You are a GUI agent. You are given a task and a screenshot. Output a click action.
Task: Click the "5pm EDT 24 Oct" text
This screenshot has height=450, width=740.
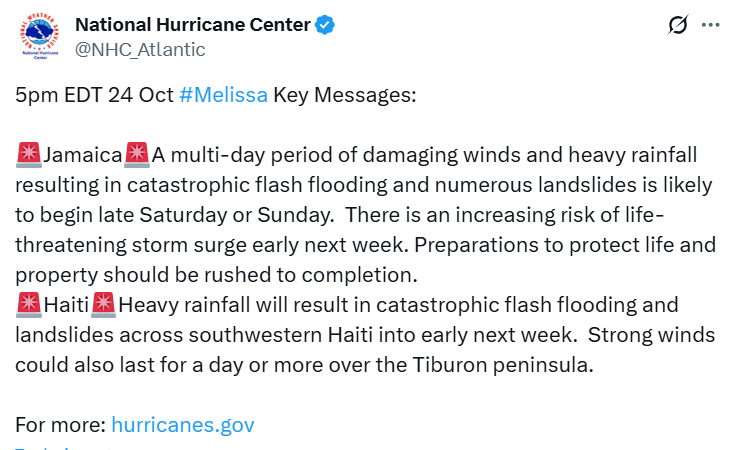[x=94, y=95]
